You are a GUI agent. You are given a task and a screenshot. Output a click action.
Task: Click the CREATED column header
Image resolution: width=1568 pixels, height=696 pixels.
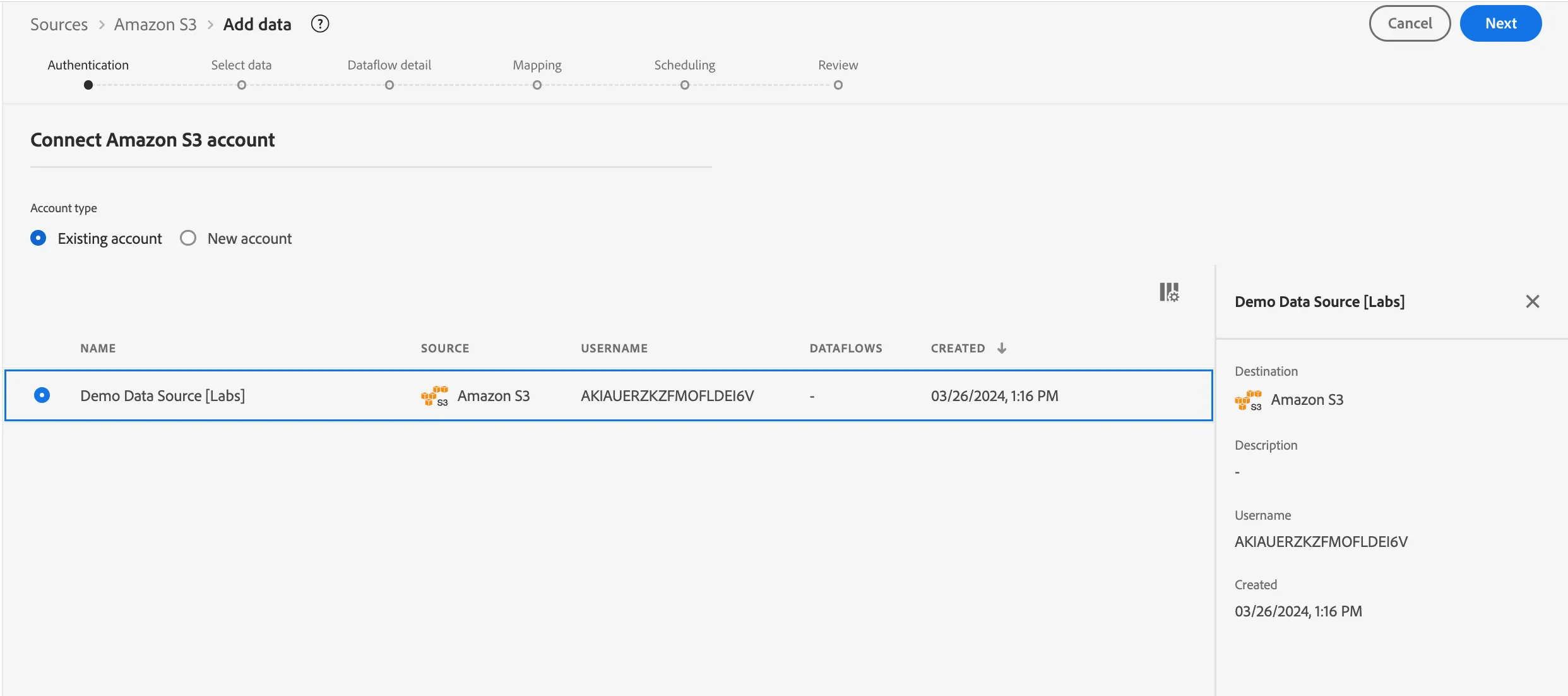tap(958, 348)
